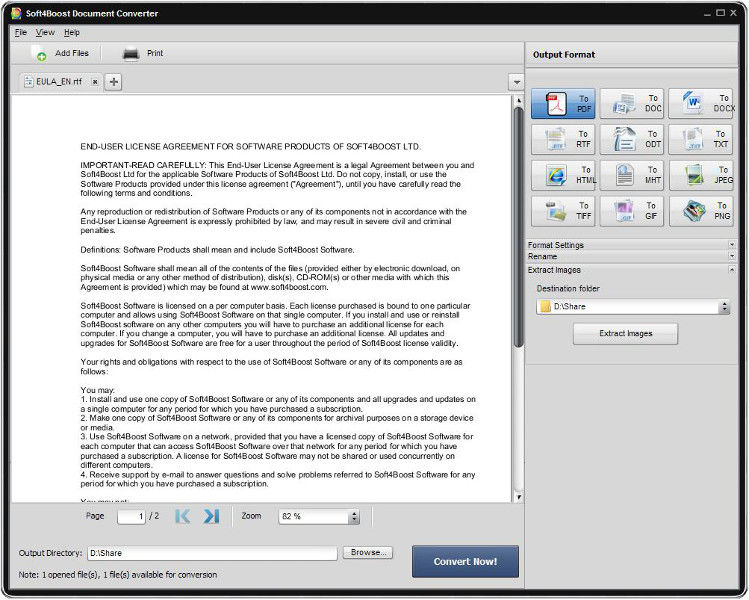Choose the To DOCX format icon

[x=701, y=104]
